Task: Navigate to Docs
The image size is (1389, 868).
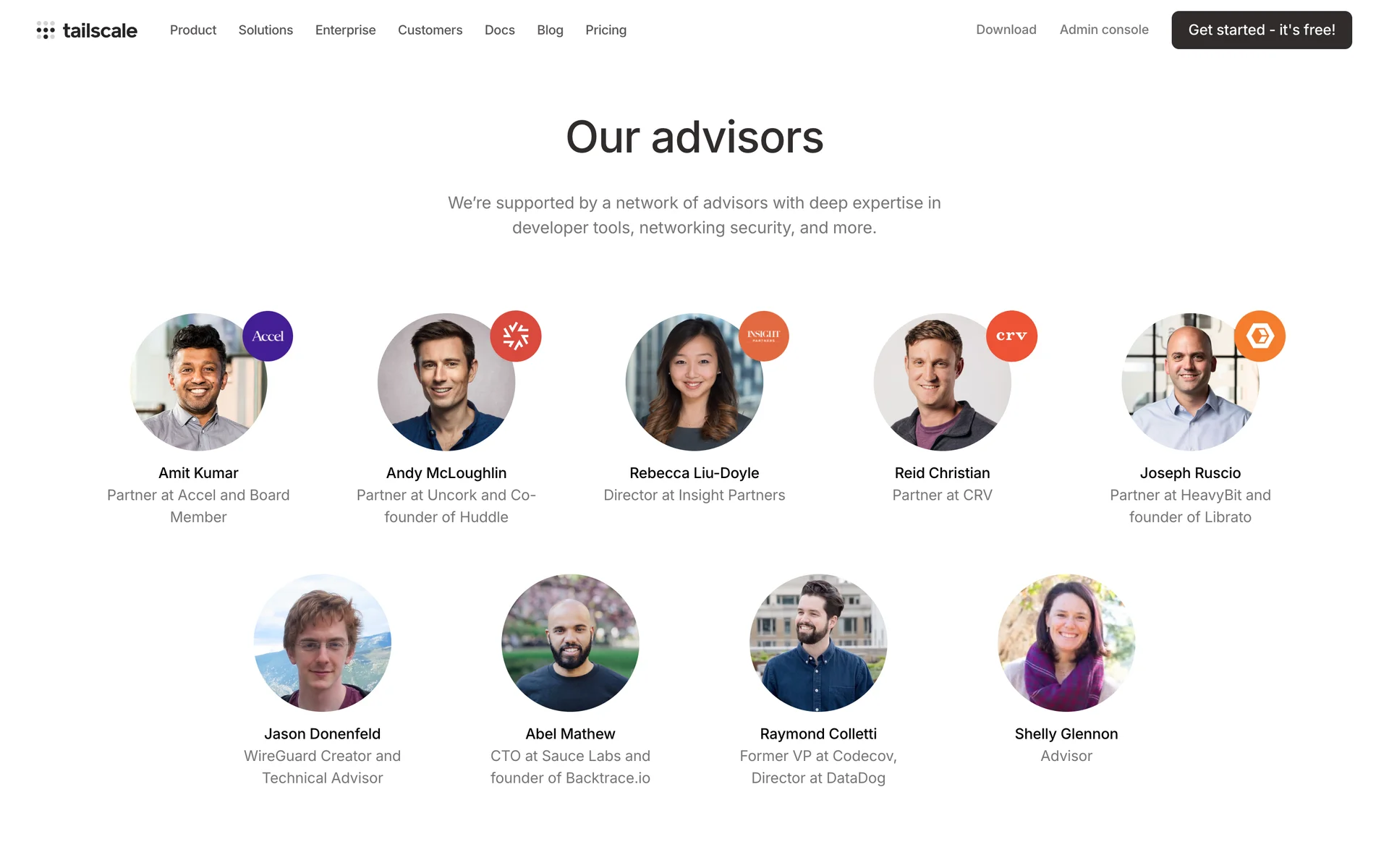Action: (x=500, y=30)
